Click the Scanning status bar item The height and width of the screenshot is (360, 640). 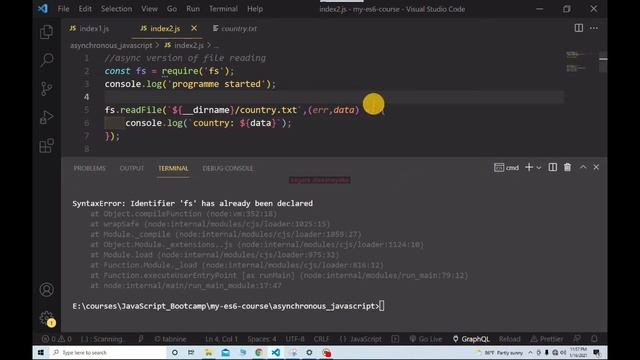coord(102,339)
